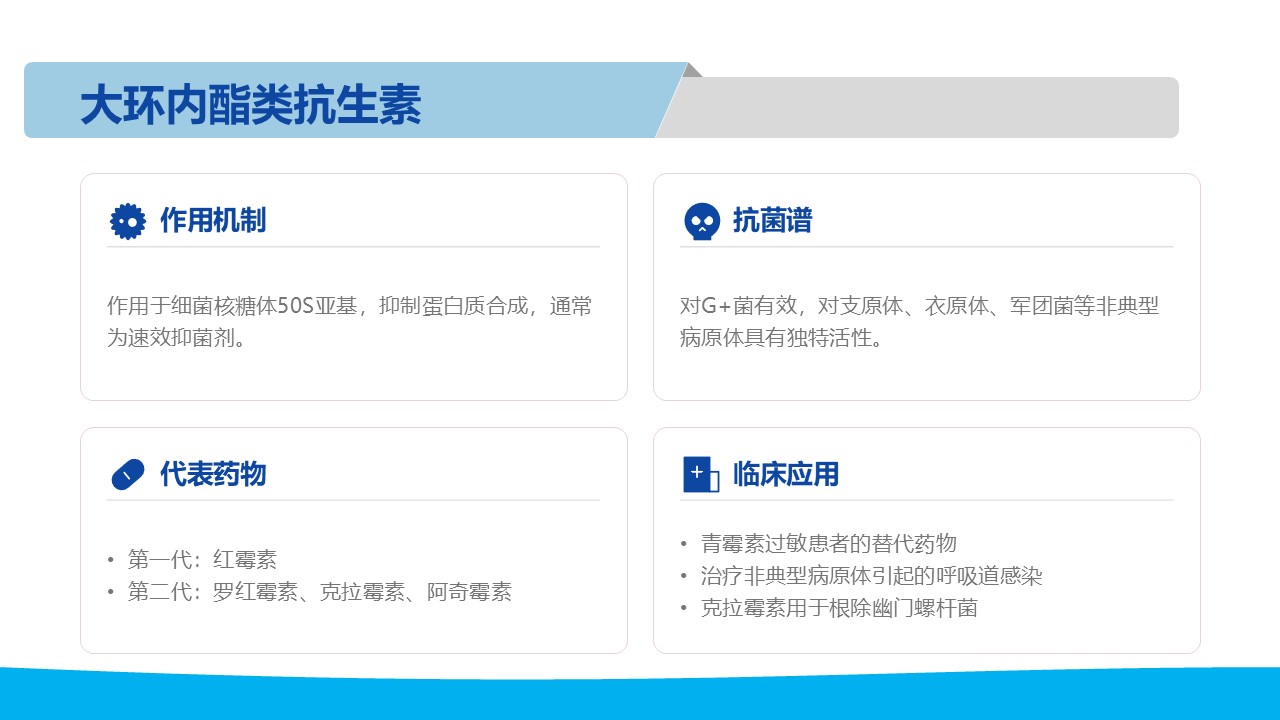Select the skull icon next to 抗菌谱
This screenshot has height=720, width=1280.
click(701, 221)
